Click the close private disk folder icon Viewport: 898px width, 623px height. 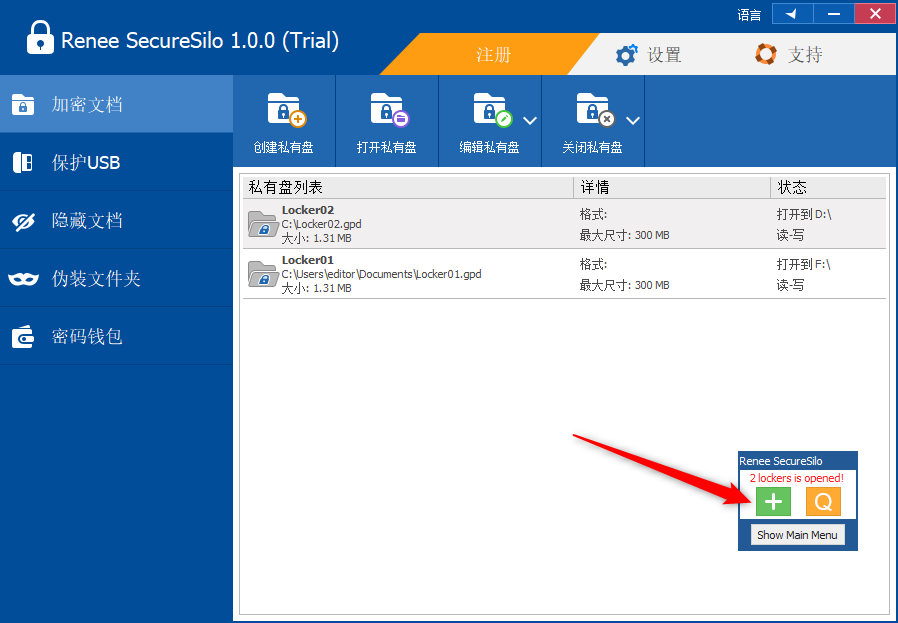pos(595,109)
